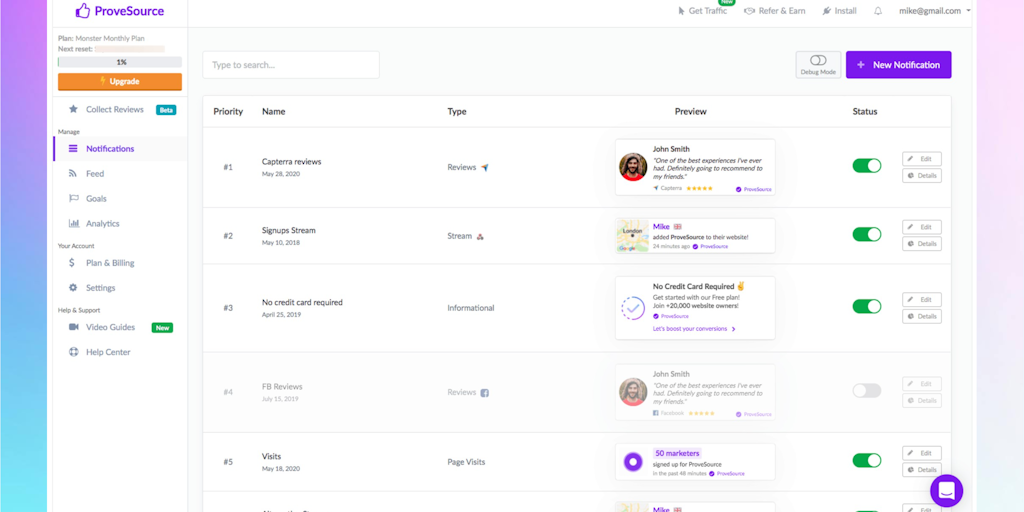1024x512 pixels.
Task: Click into the Type to search field
Action: point(291,65)
